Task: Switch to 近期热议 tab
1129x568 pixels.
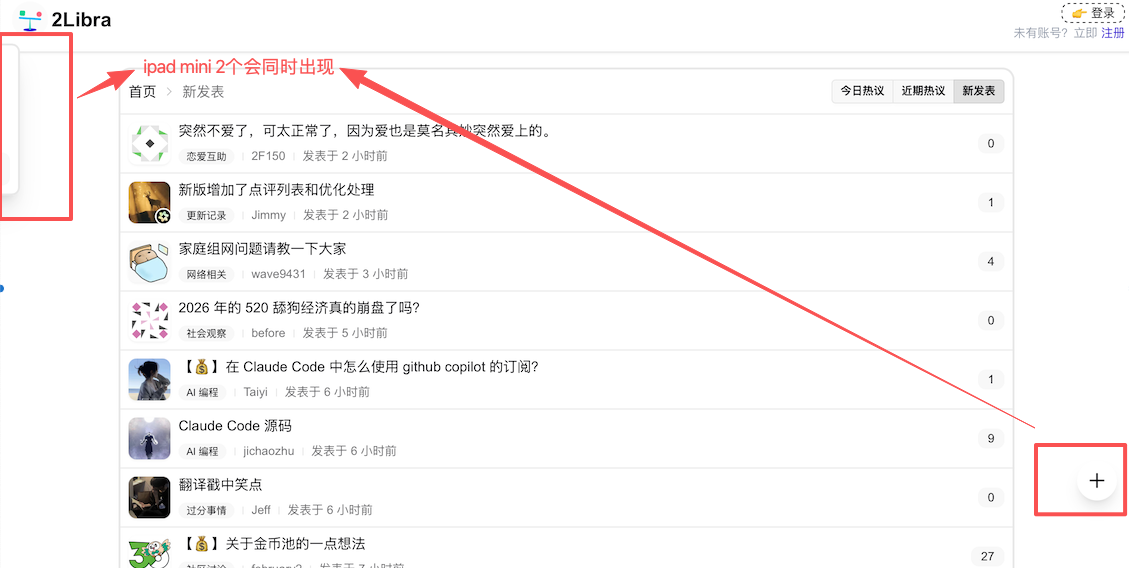Action: tap(923, 91)
